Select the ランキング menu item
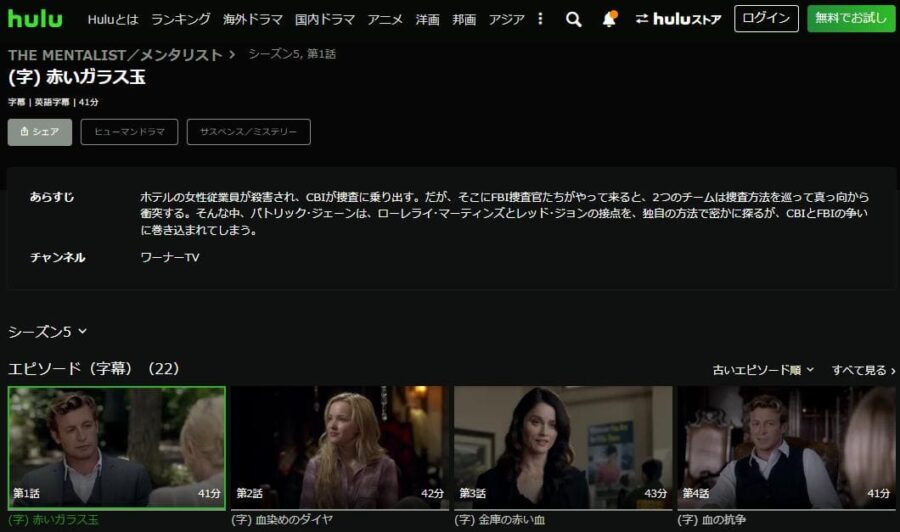Screen dimensions: 900x532 coord(180,19)
